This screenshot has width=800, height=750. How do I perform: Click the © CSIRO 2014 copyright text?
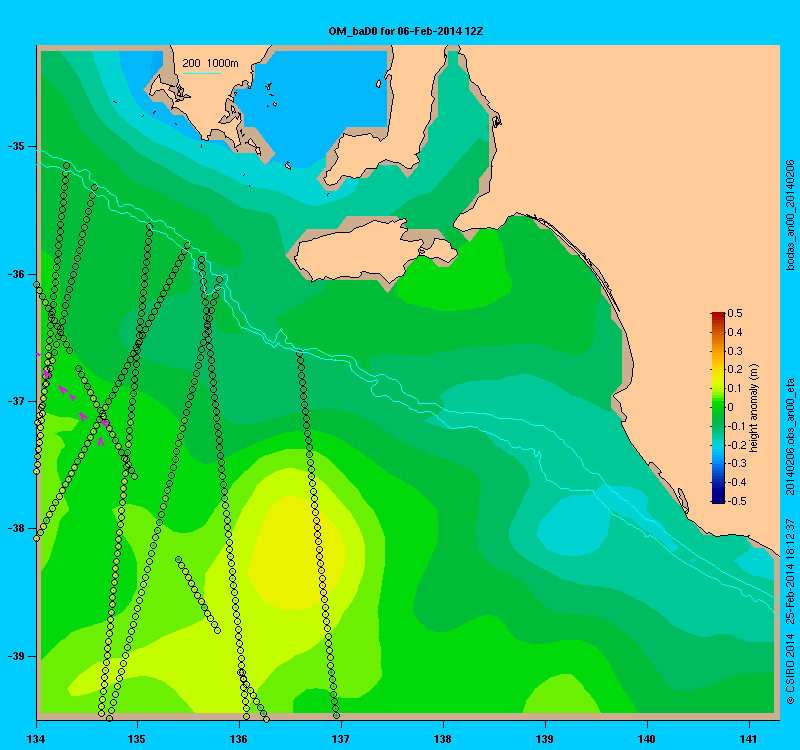click(790, 670)
